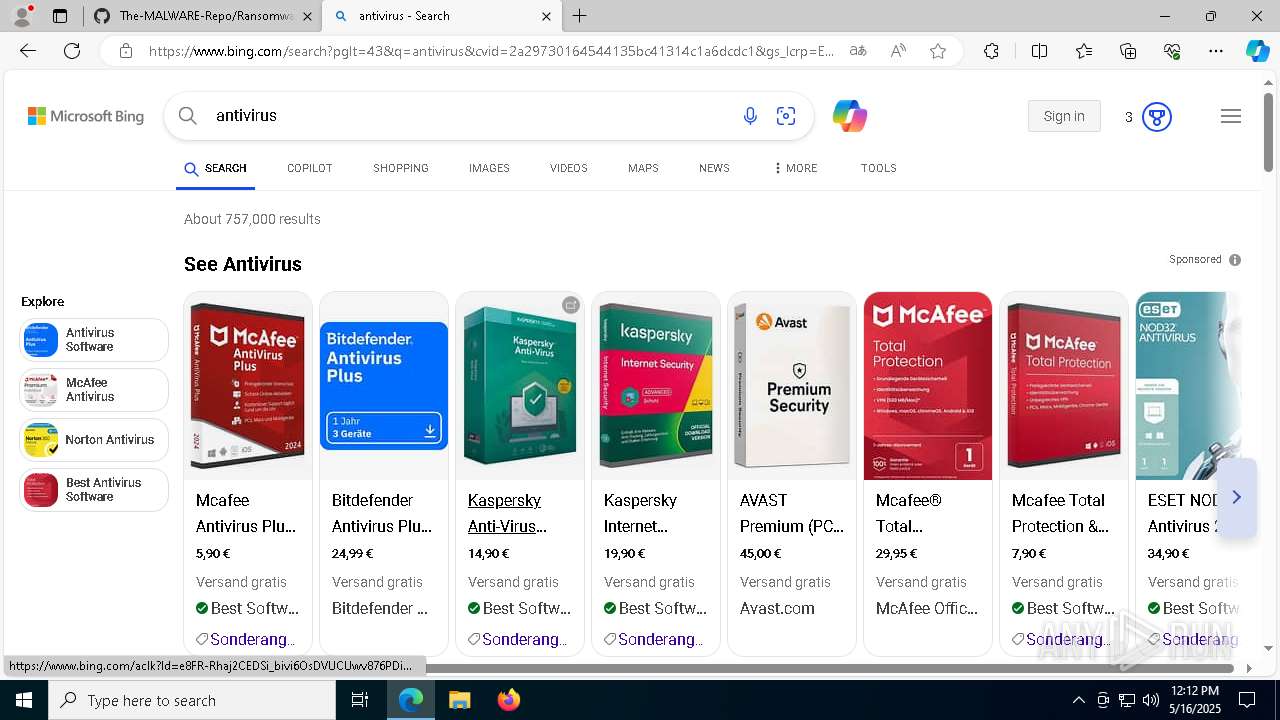The image size is (1280, 720).
Task: Click the AVAST Premium (PC title link
Action: click(792, 513)
